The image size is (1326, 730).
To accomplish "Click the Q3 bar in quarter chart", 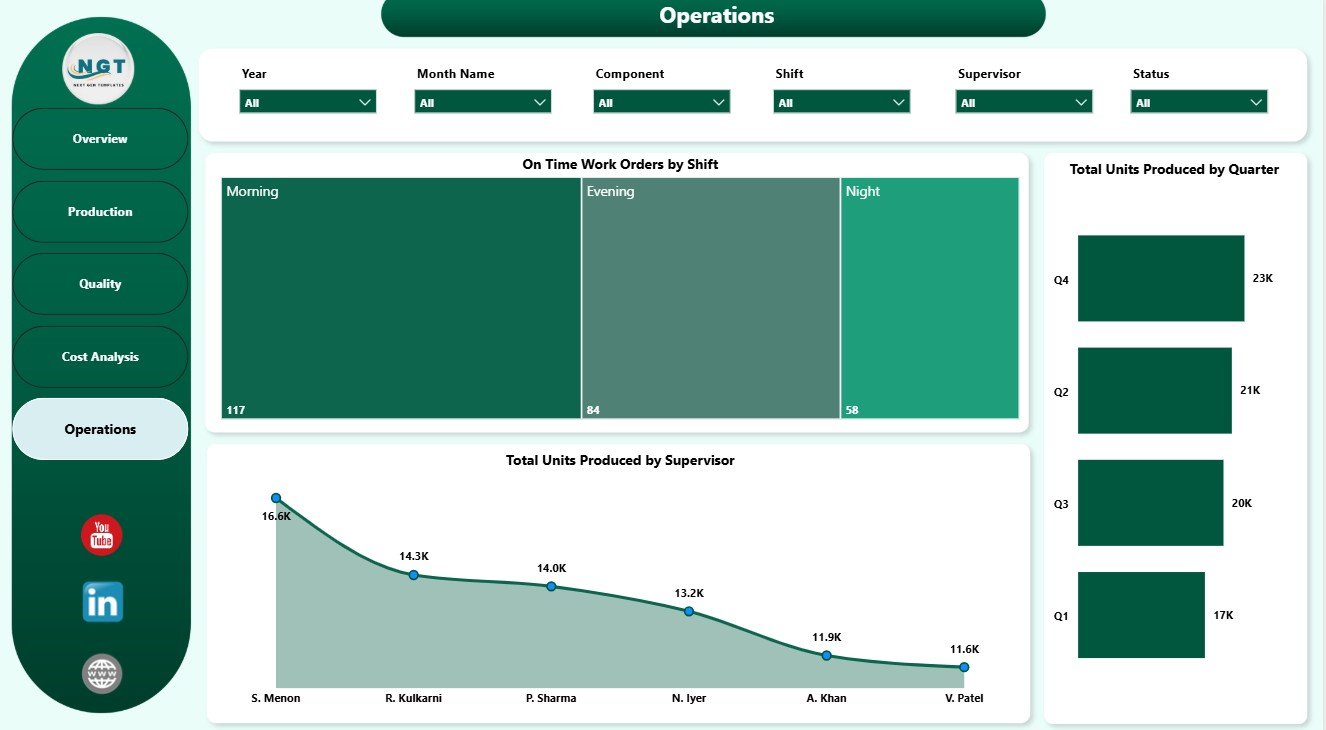I will (1151, 503).
